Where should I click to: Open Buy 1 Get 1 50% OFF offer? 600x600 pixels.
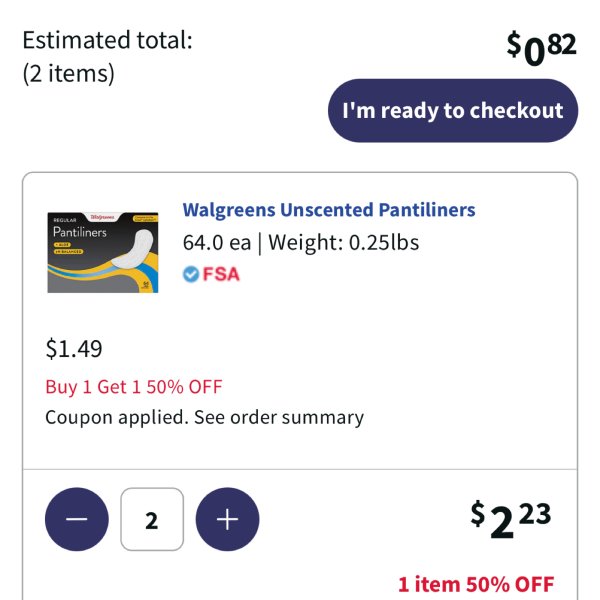[x=134, y=386]
